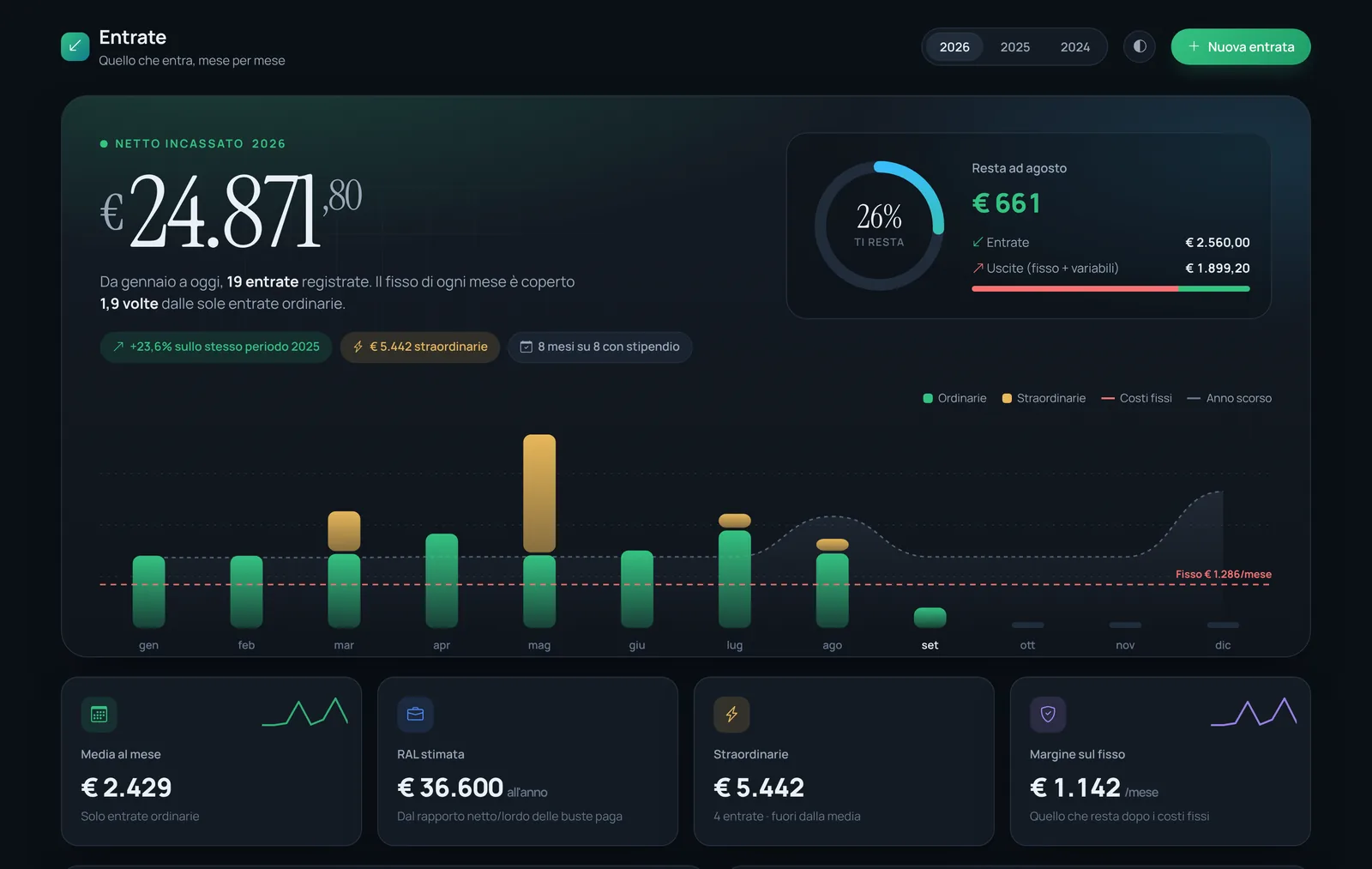Click the 26% ti resta donut chart
The width and height of the screenshot is (1372, 869).
tap(879, 226)
